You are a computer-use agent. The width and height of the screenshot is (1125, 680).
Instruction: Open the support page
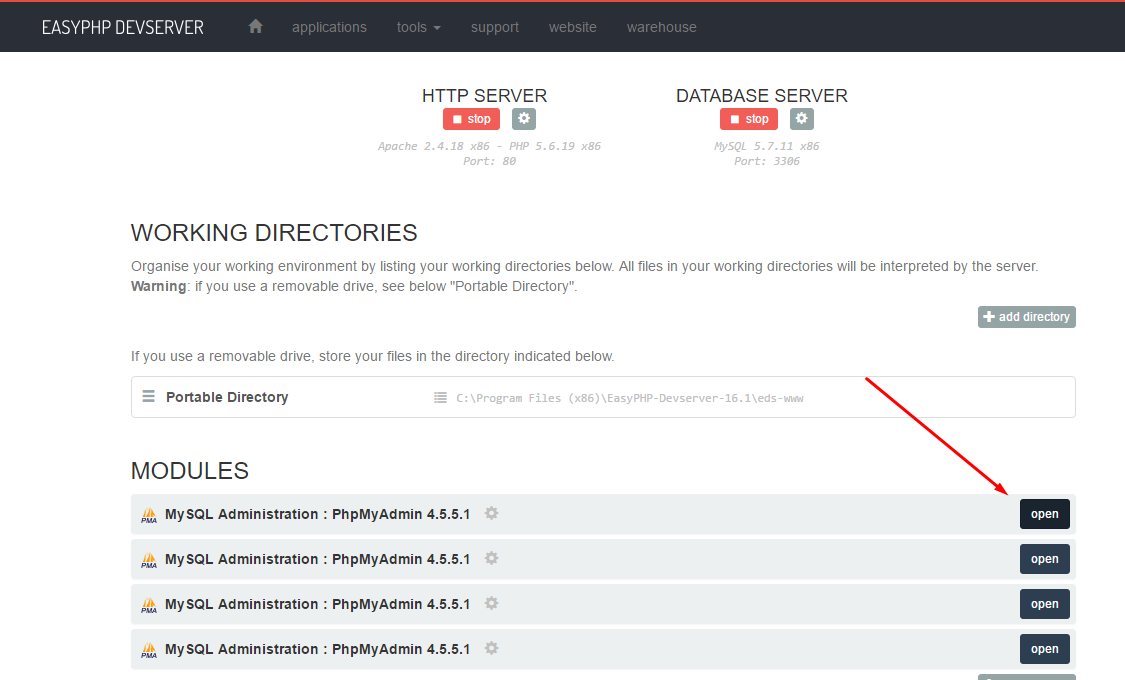click(x=494, y=27)
